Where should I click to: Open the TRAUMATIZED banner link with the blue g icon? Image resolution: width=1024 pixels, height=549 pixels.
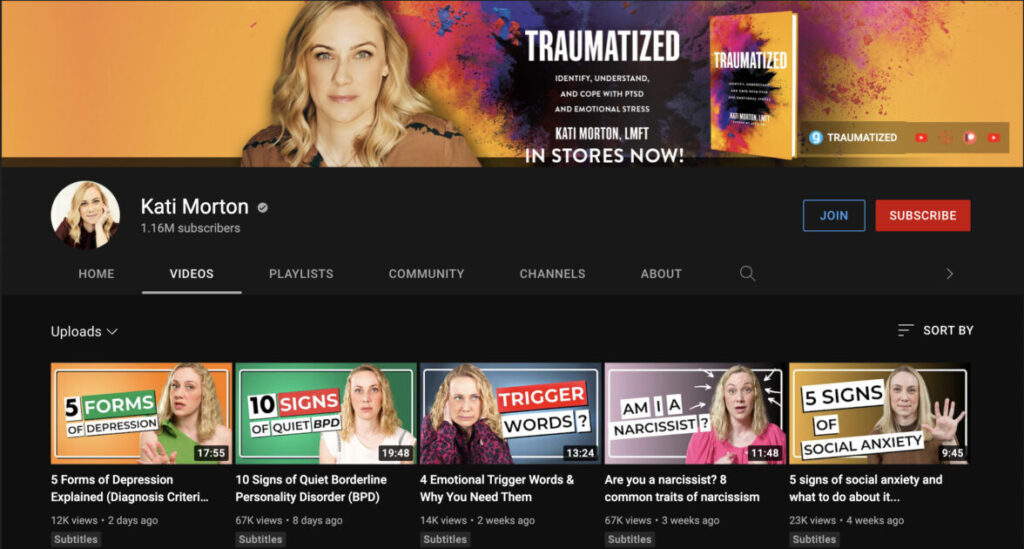click(853, 138)
